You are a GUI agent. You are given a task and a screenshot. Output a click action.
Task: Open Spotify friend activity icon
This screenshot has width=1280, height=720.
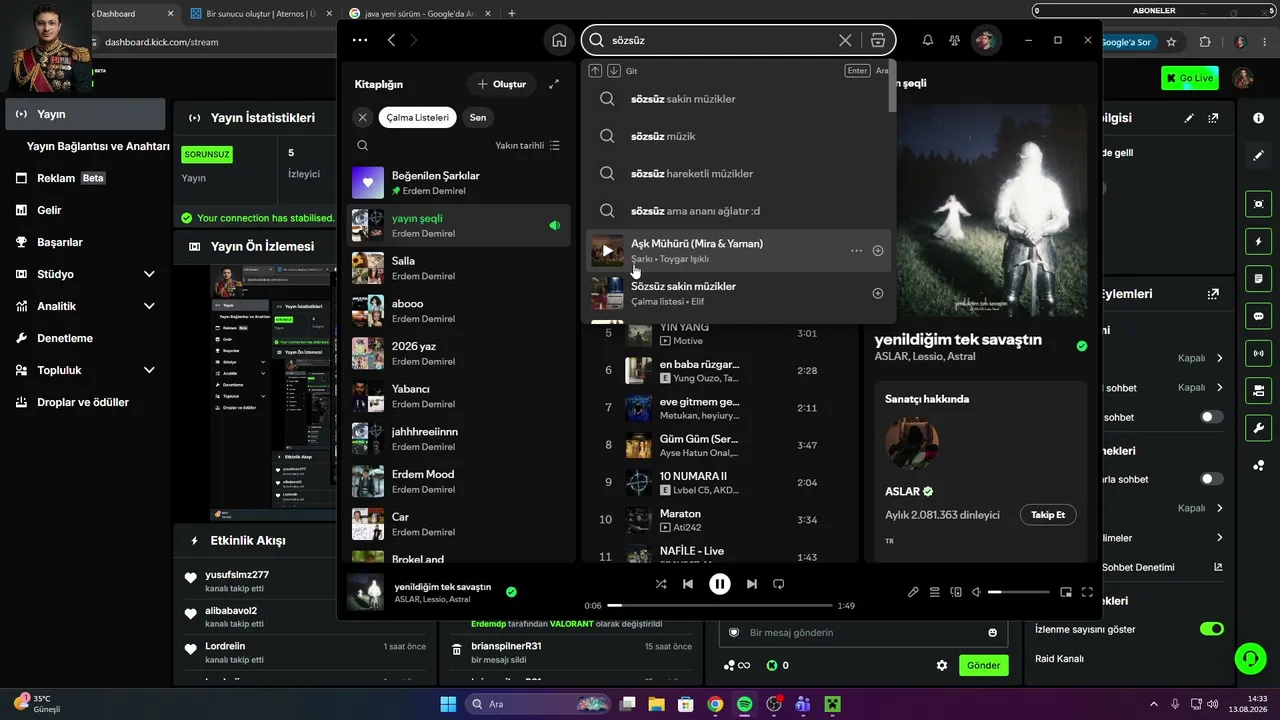(955, 40)
